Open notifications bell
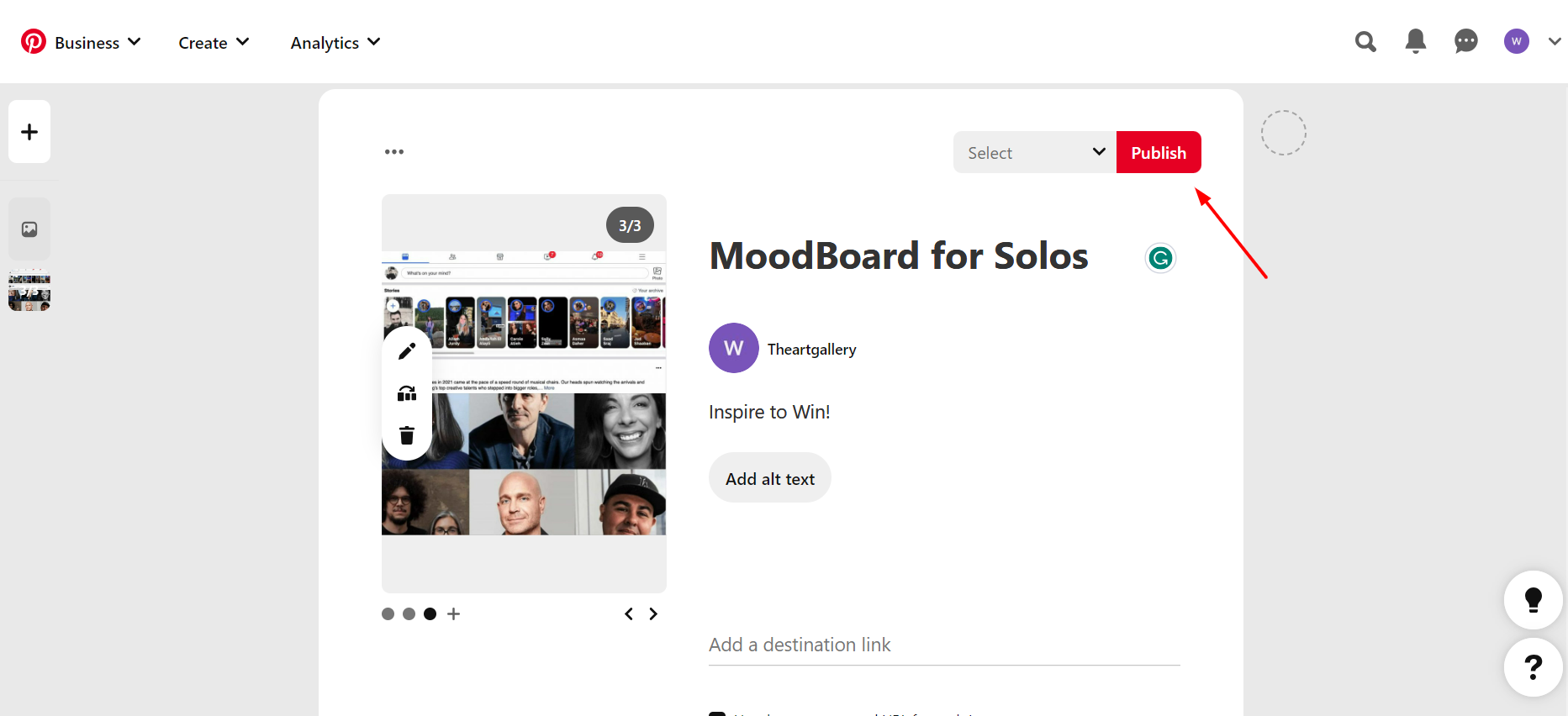 point(1416,41)
